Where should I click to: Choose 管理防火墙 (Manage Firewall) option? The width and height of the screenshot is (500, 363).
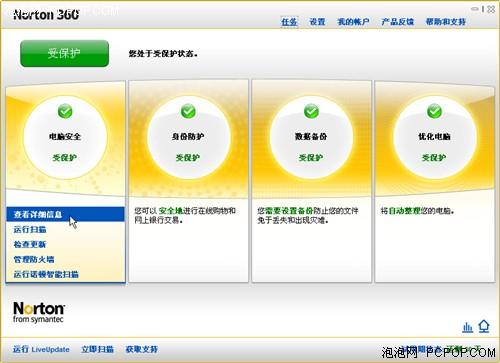34,259
